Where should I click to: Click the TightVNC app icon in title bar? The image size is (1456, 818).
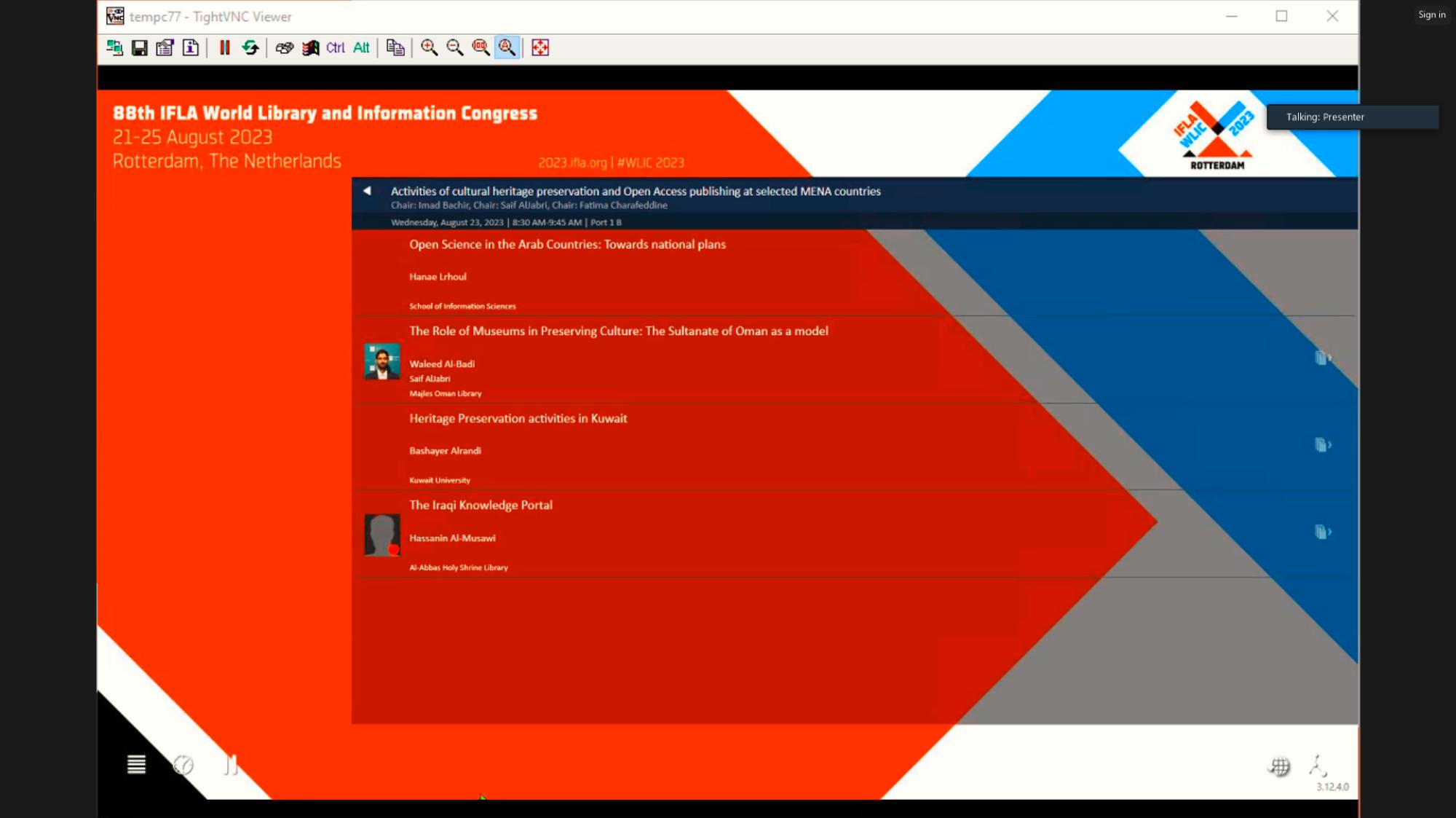(x=115, y=16)
